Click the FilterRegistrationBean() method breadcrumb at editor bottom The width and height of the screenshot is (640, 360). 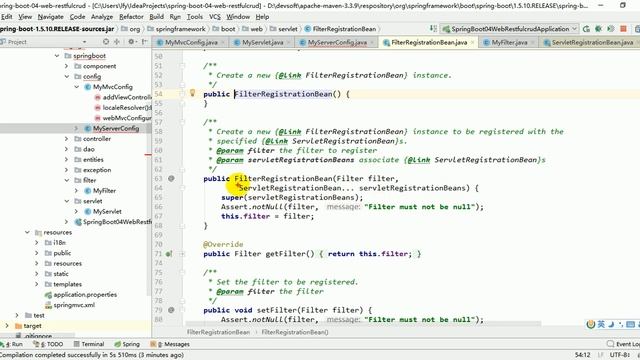click(x=295, y=332)
